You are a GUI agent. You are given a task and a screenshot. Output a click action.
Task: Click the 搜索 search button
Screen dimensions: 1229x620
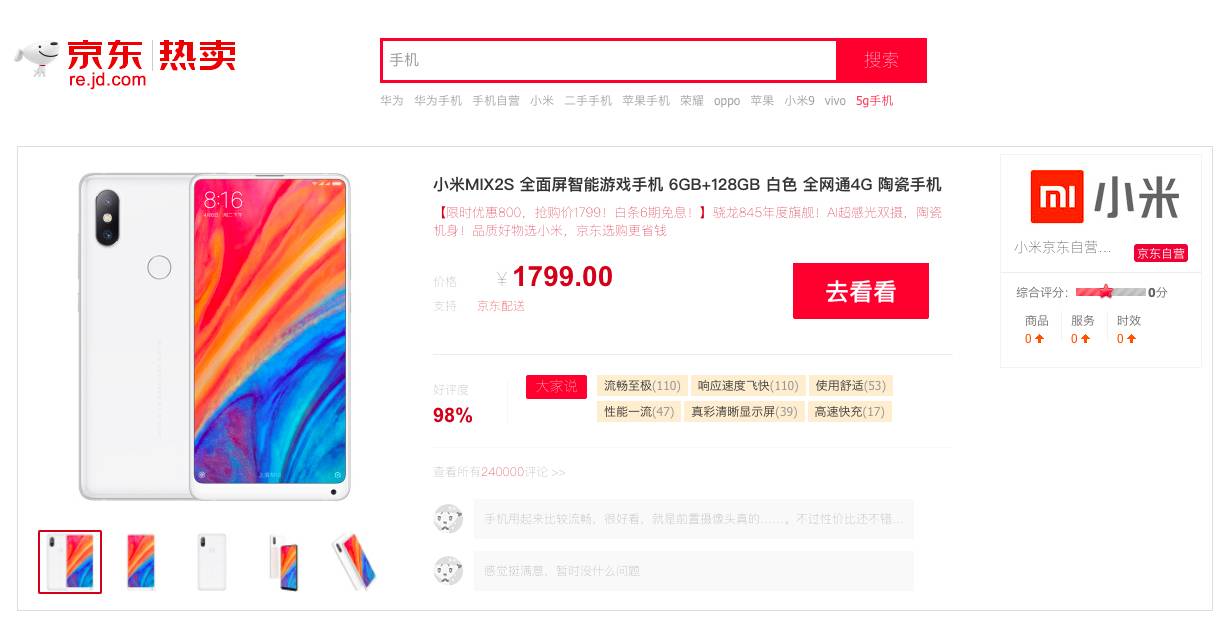(x=882, y=60)
